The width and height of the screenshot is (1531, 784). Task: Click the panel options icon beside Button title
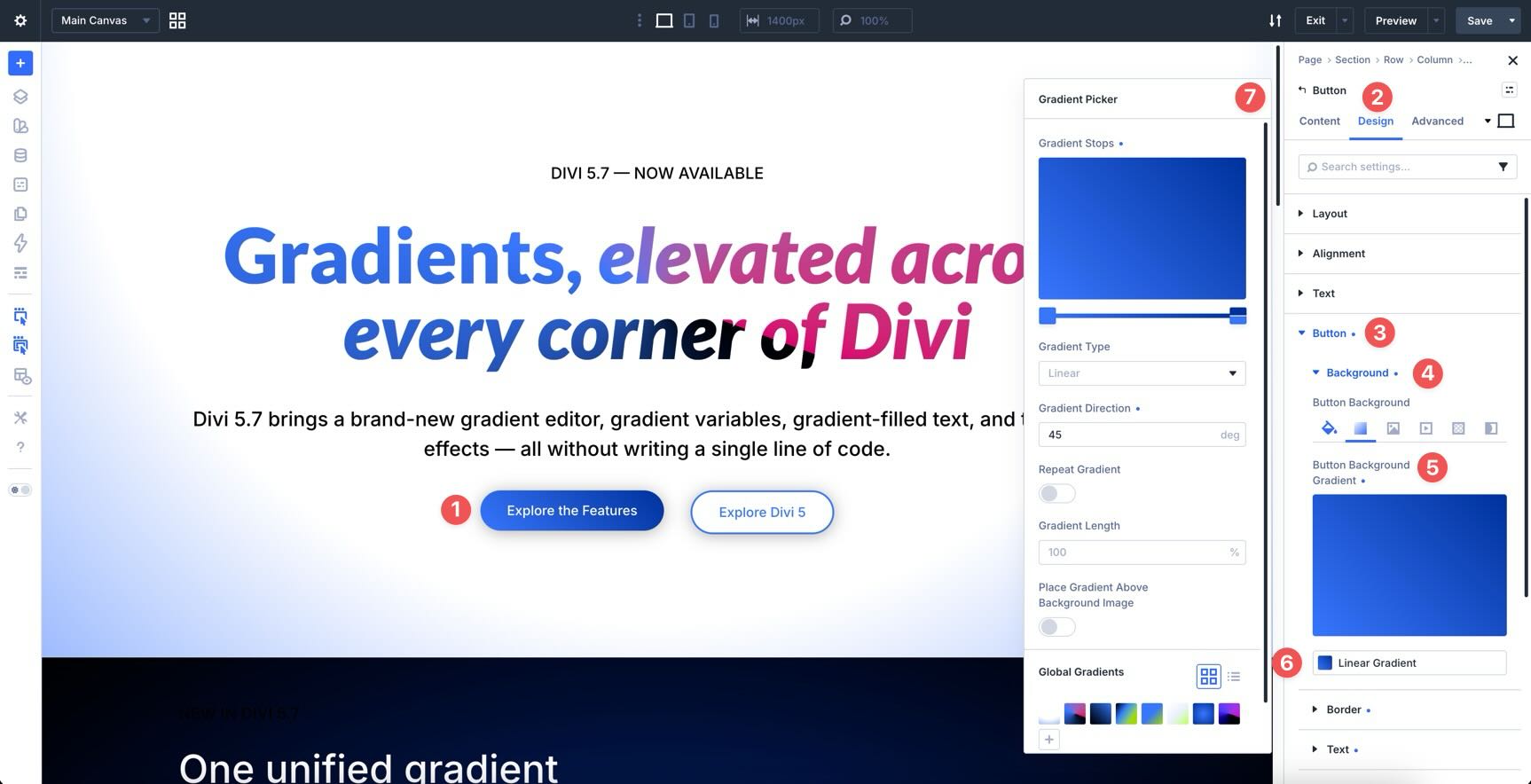click(x=1509, y=90)
